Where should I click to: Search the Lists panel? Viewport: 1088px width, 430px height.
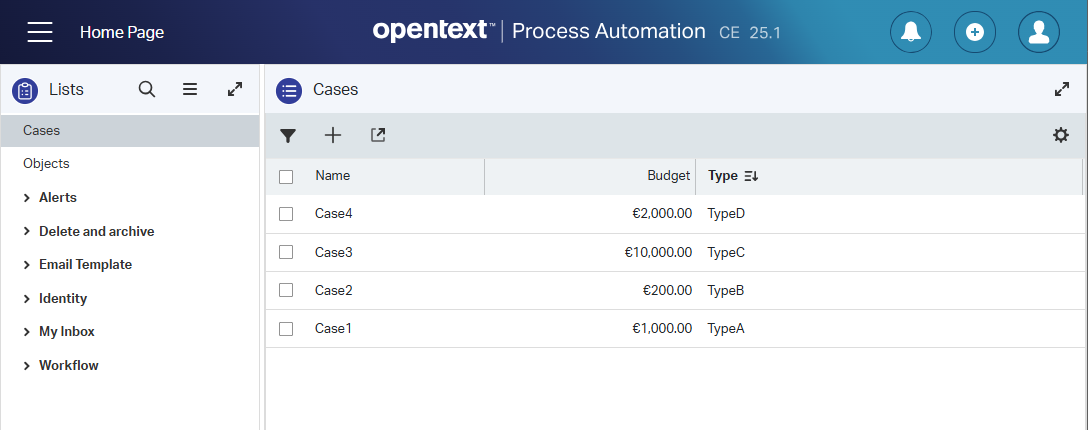click(x=147, y=89)
